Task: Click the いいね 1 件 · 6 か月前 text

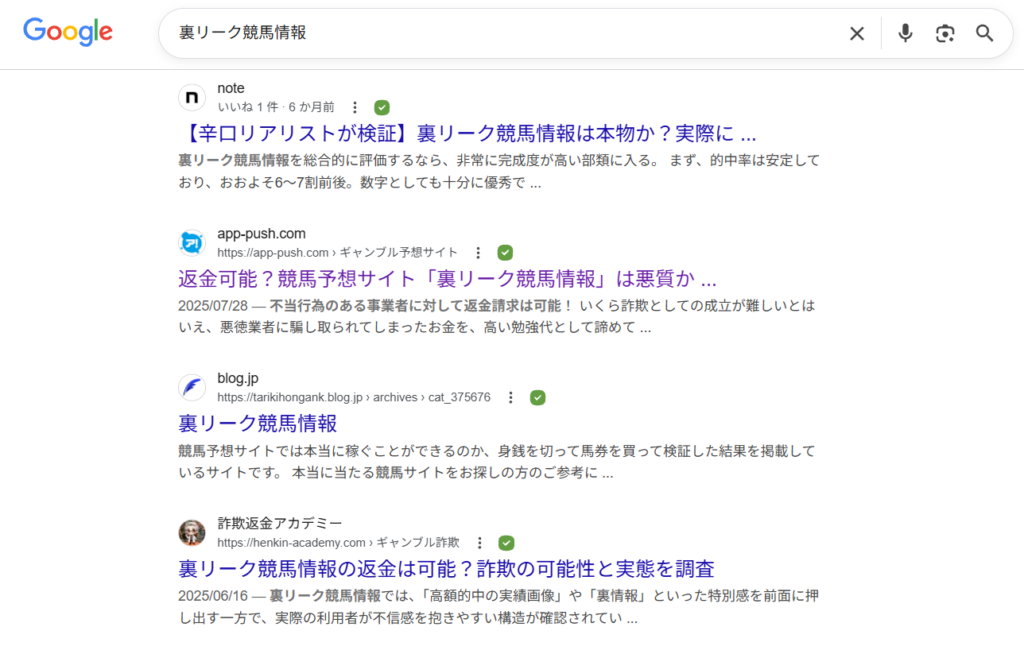Action: click(x=276, y=107)
